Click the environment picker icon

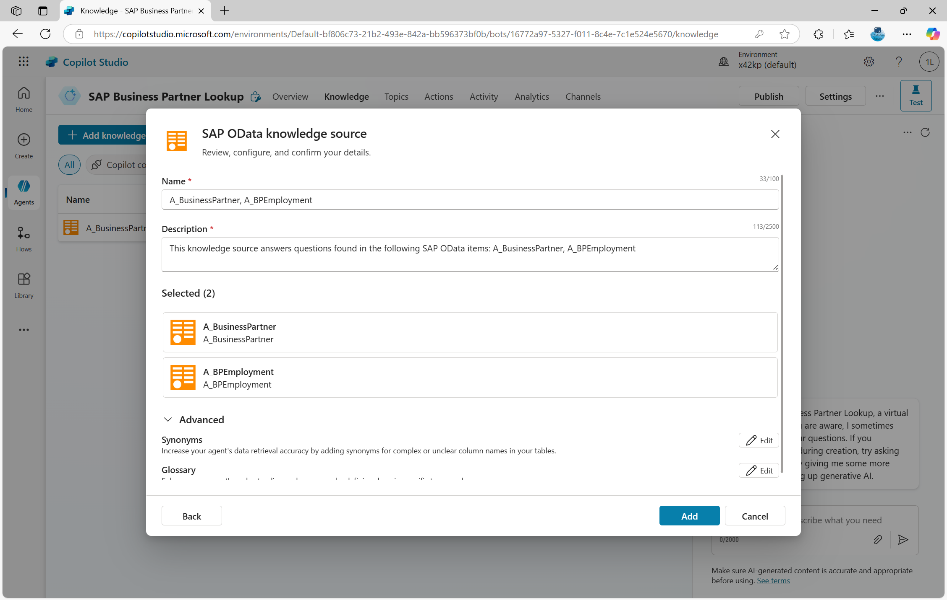click(724, 62)
